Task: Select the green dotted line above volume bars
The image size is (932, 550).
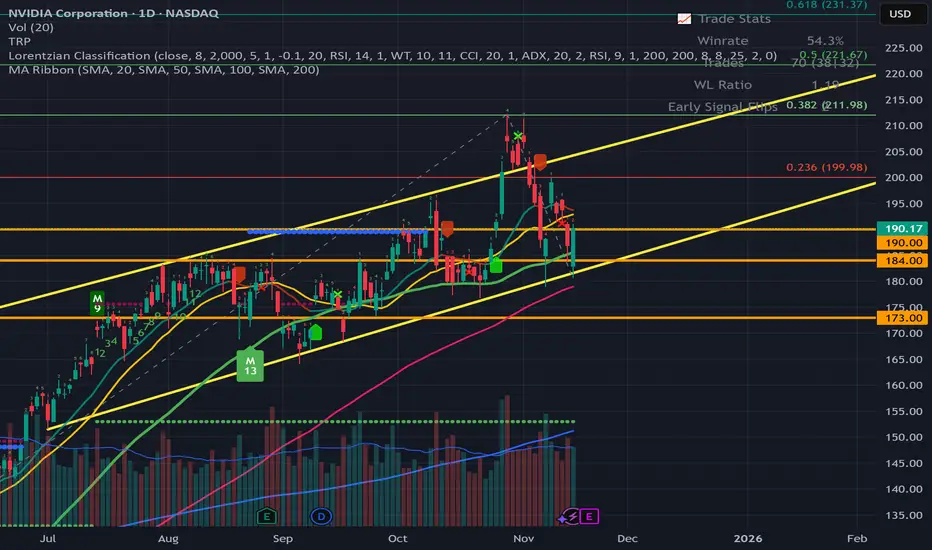Action: pos(335,422)
